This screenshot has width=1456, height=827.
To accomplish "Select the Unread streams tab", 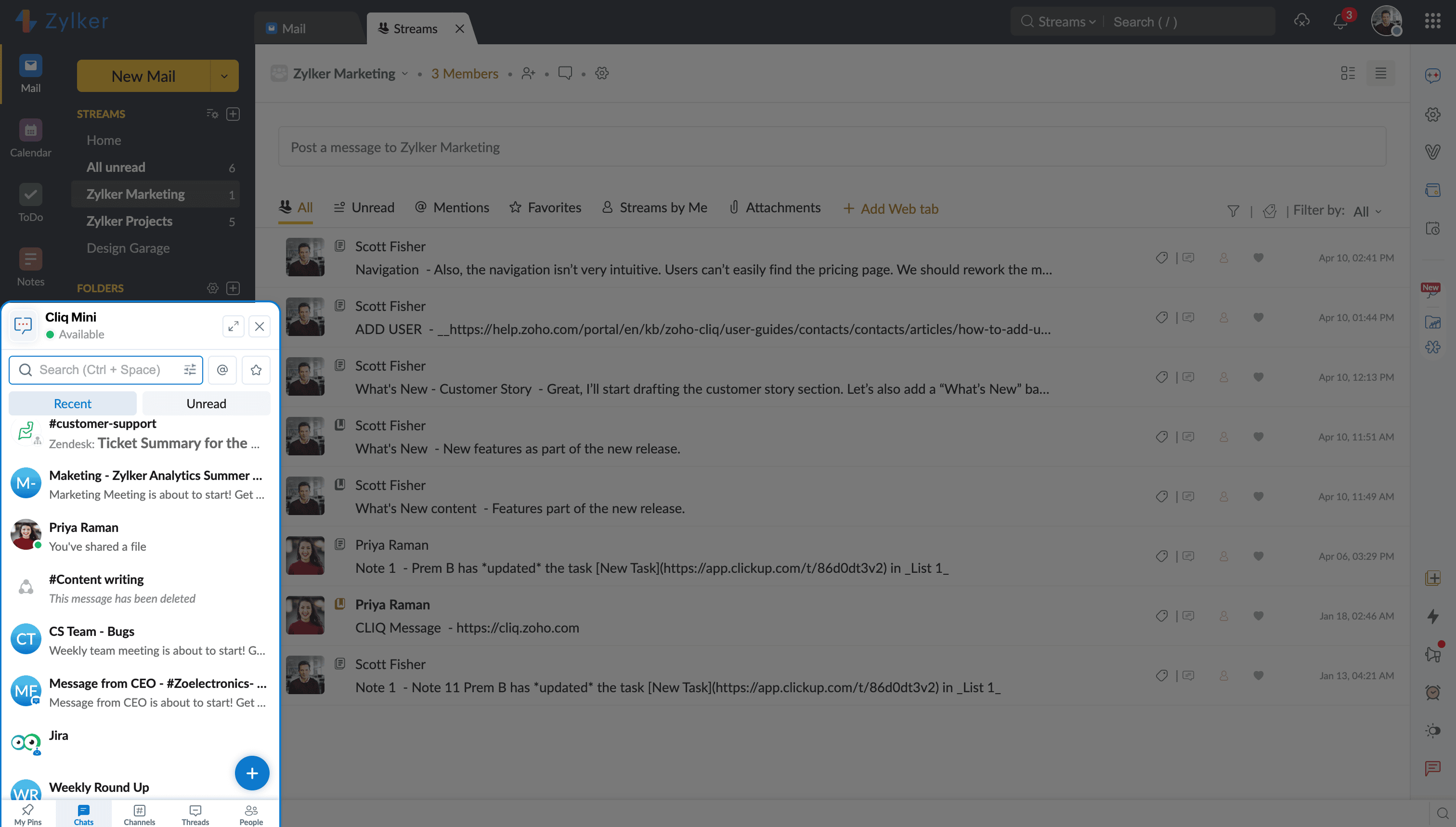I will (364, 208).
